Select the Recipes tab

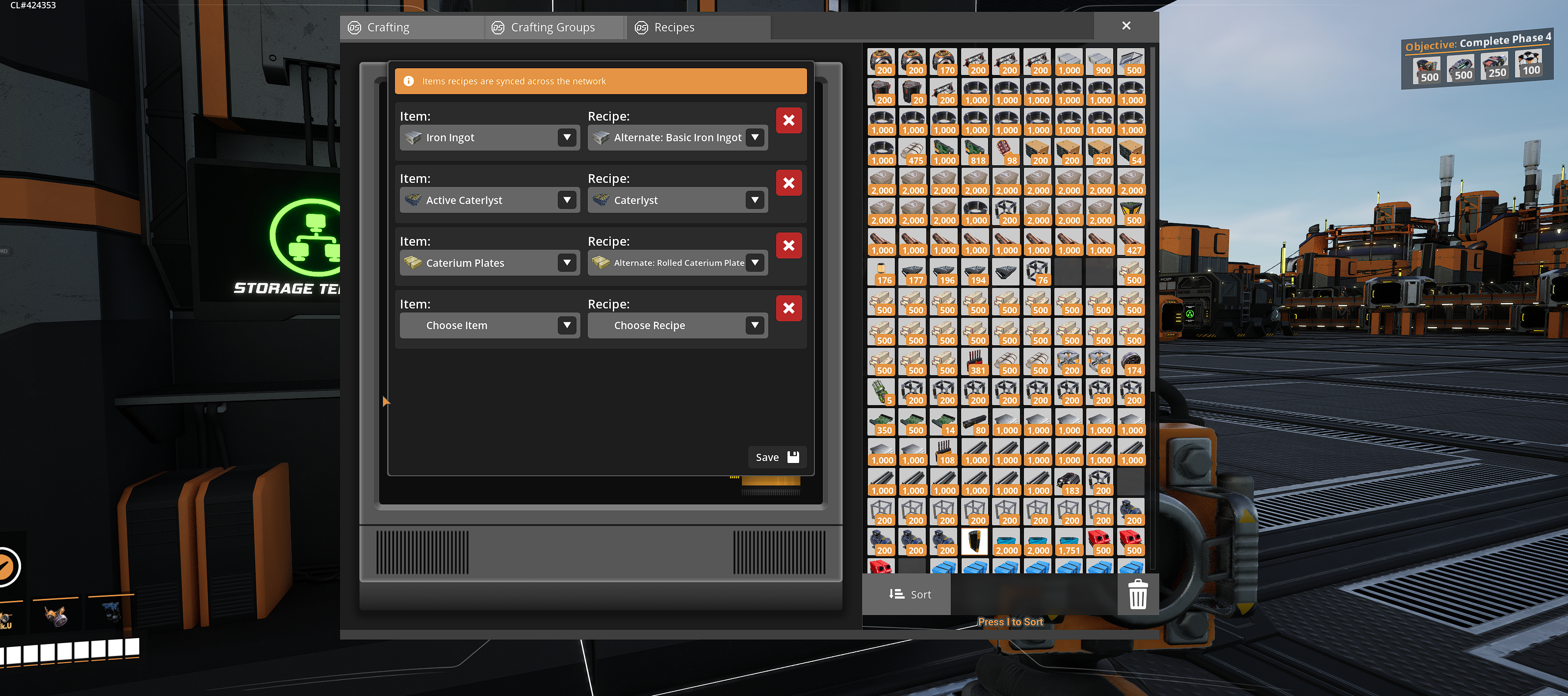tap(699, 27)
